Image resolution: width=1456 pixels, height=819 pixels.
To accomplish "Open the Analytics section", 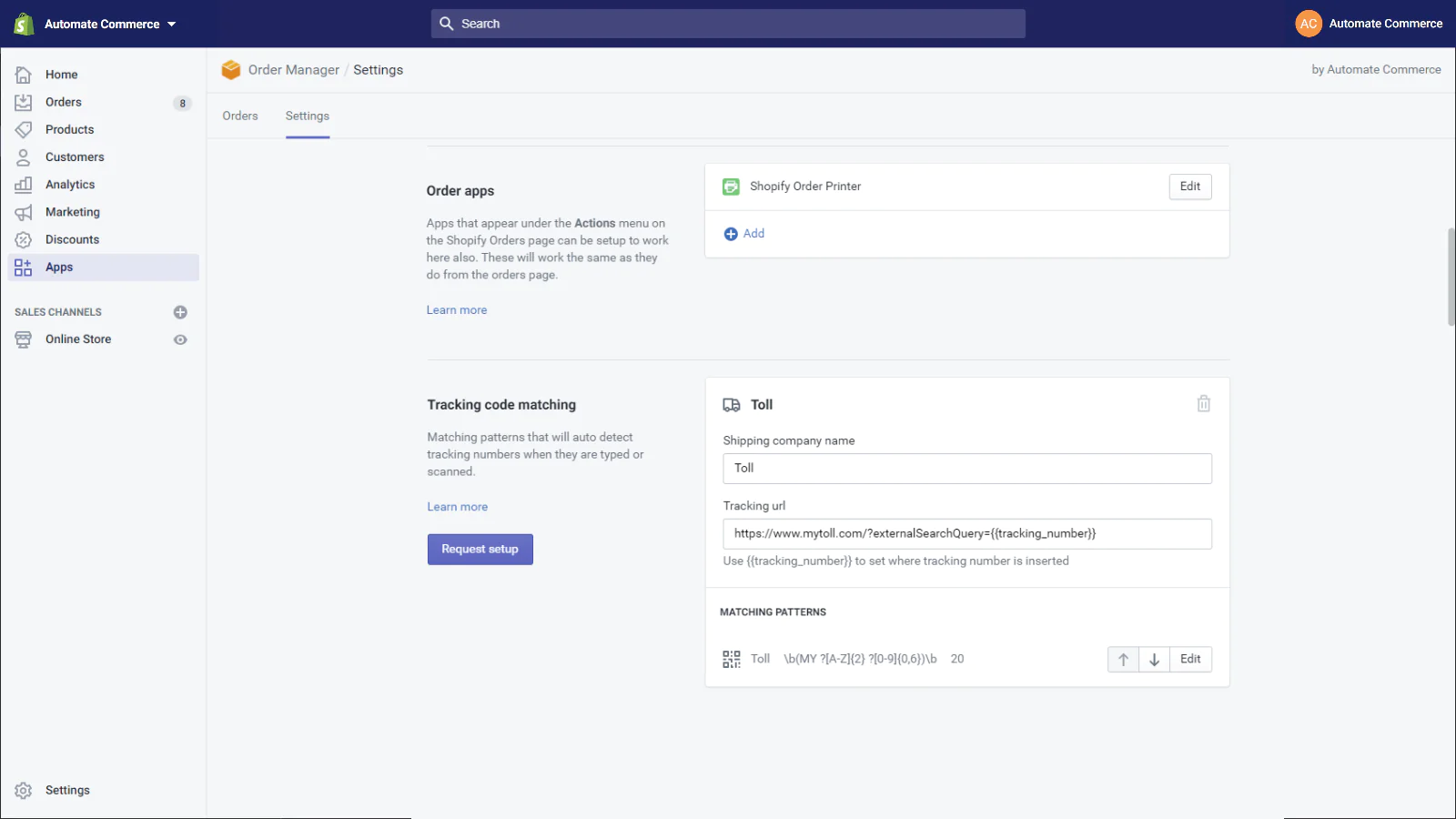I will (69, 184).
